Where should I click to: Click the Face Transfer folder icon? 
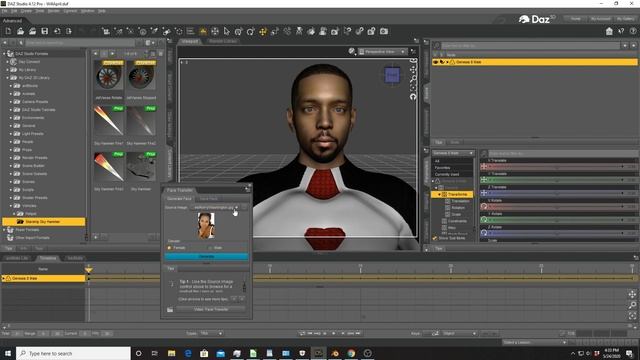point(170,309)
